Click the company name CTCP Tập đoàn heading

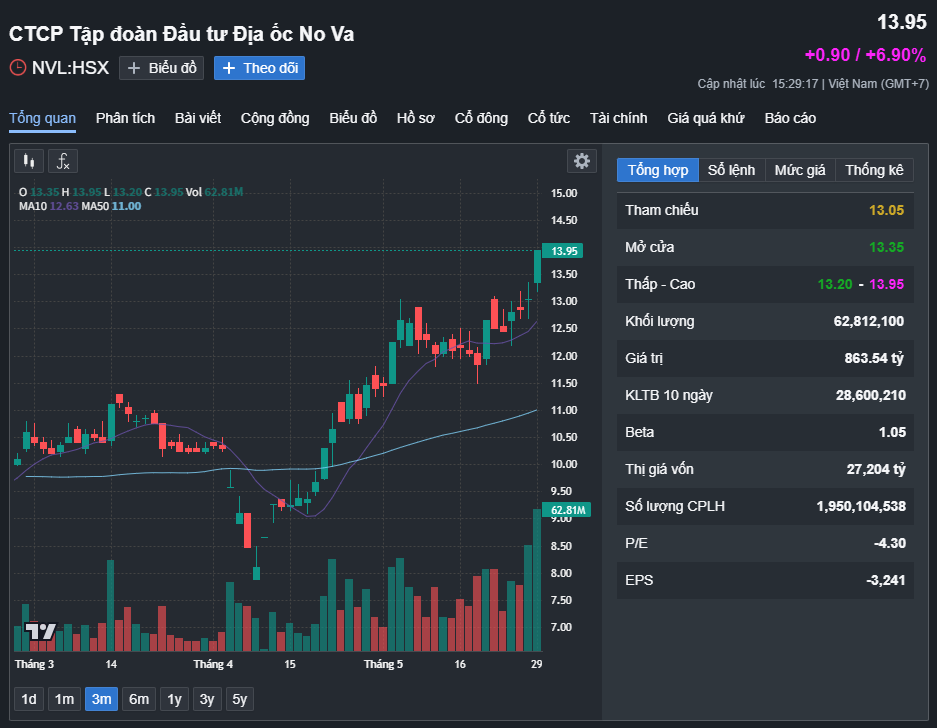pyautogui.click(x=182, y=34)
